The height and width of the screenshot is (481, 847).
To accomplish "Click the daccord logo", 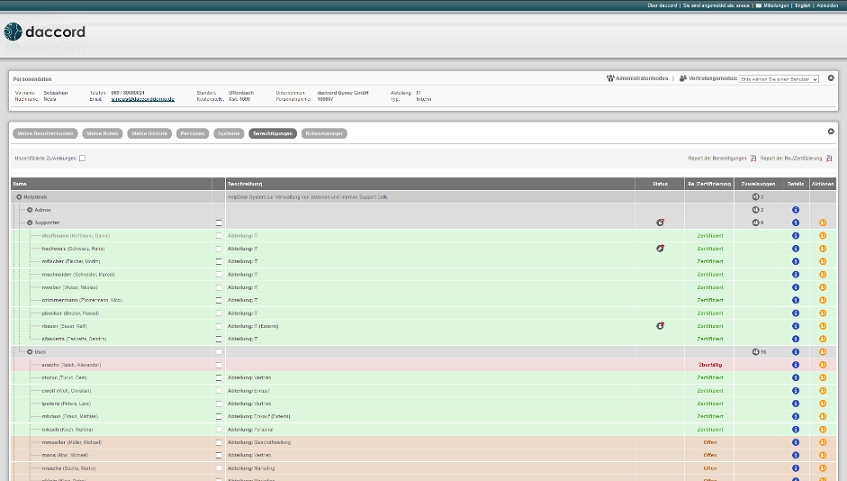I will [45, 32].
